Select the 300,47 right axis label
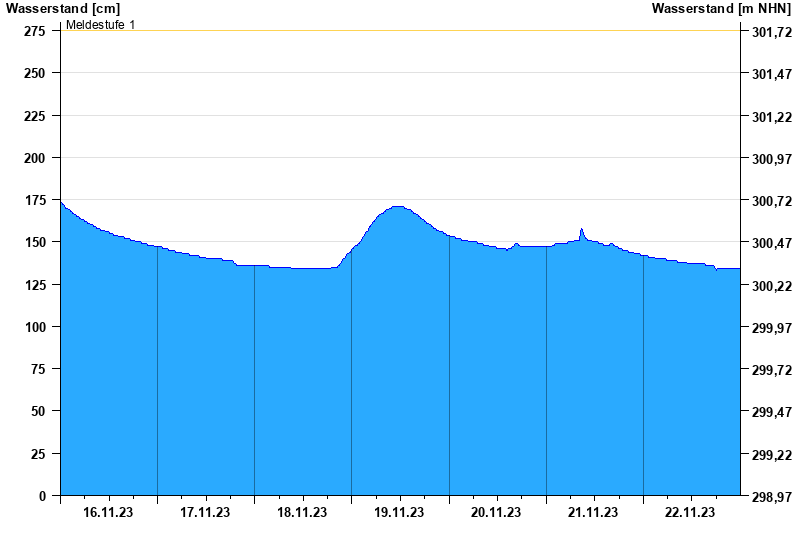The height and width of the screenshot is (550, 800). coord(770,244)
